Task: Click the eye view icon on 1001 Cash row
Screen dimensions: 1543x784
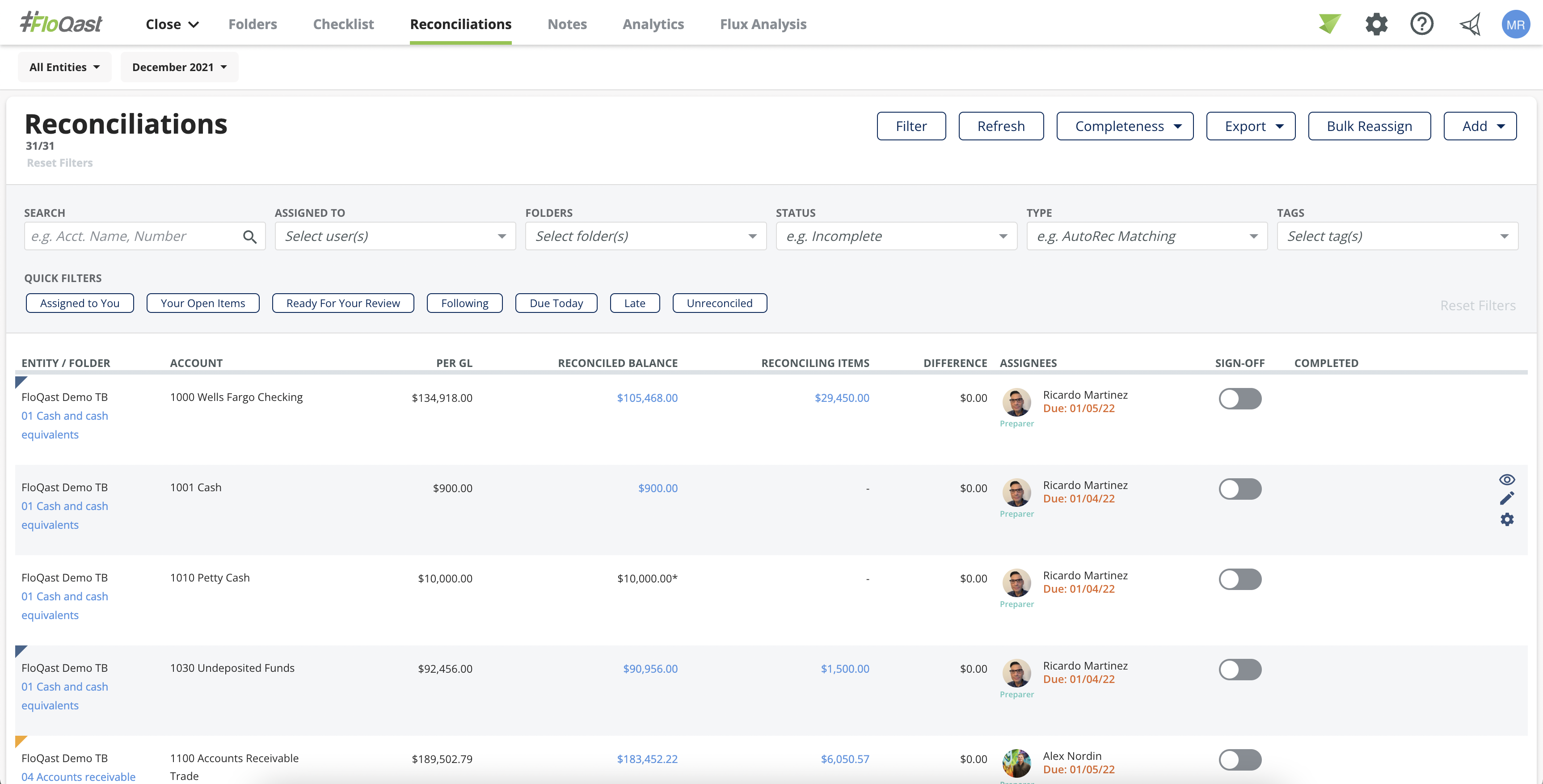Action: tap(1506, 479)
